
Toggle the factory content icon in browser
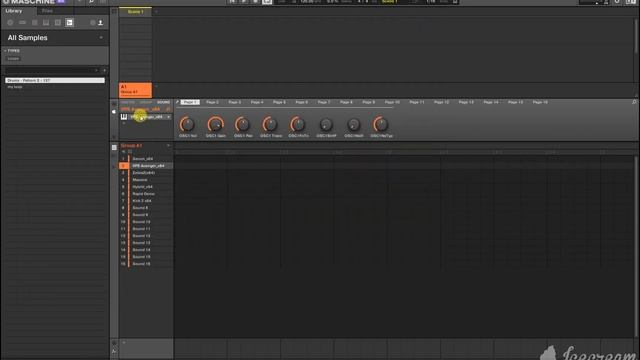pos(93,22)
